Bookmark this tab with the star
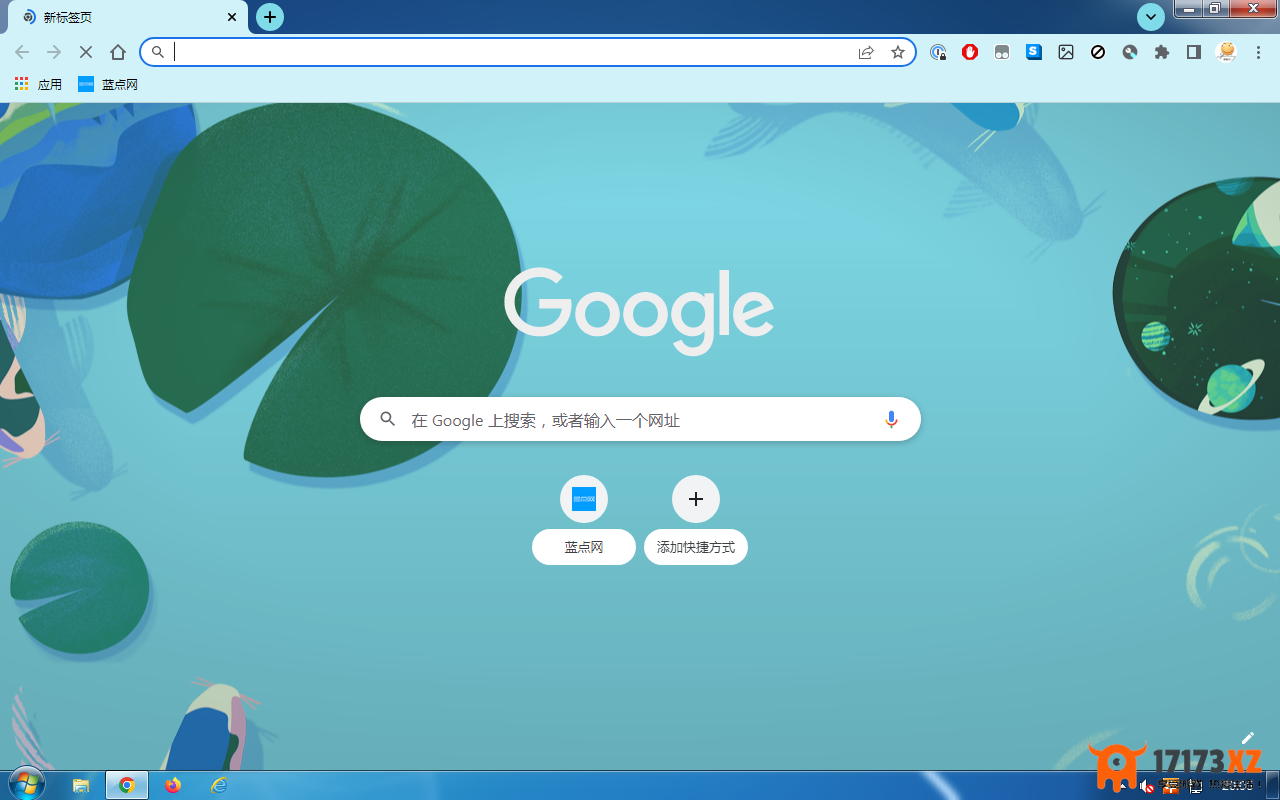 898,52
